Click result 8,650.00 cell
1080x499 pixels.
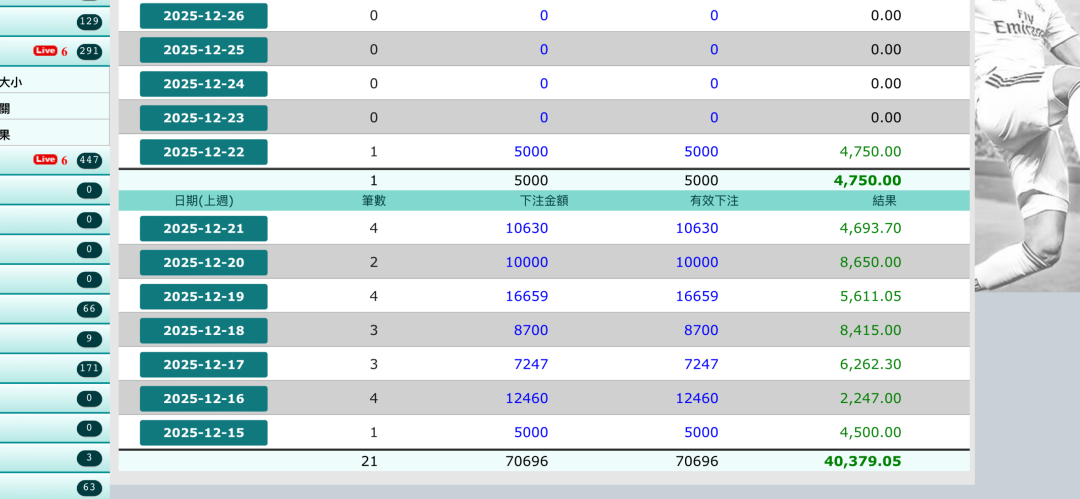(x=871, y=263)
